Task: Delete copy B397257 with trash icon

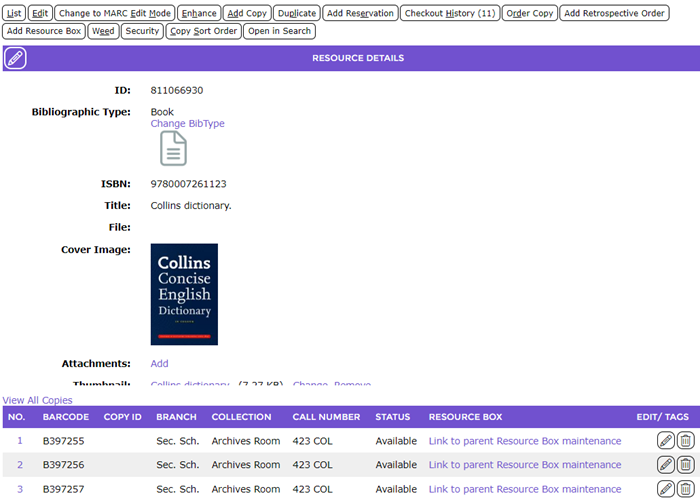Action: (686, 489)
